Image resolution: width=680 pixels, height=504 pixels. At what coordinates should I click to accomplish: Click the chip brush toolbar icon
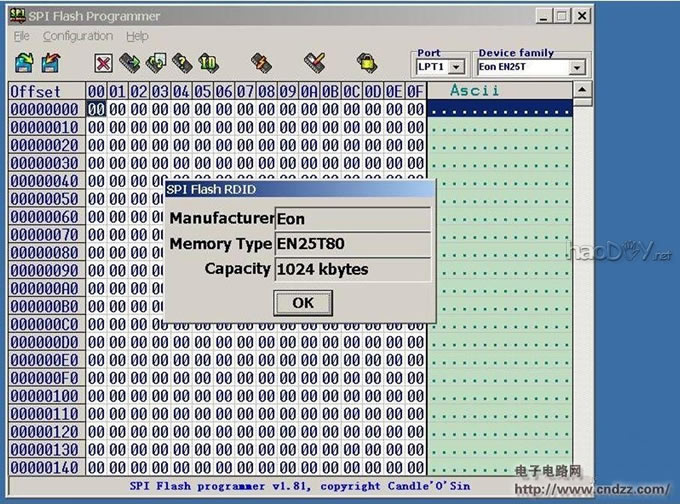(314, 63)
